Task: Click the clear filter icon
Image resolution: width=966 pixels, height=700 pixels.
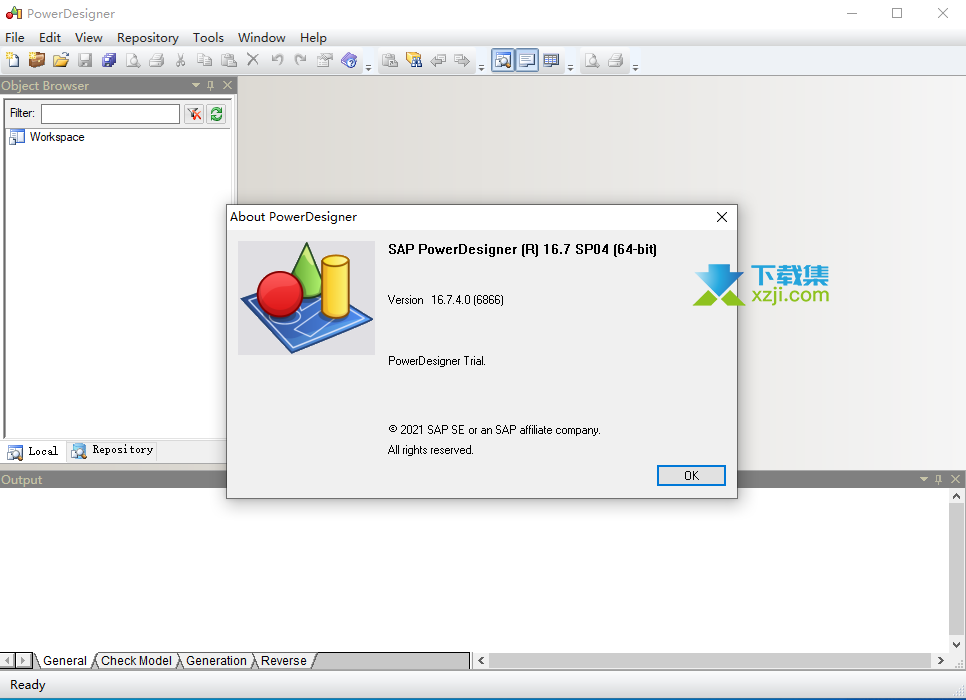Action: [x=194, y=113]
